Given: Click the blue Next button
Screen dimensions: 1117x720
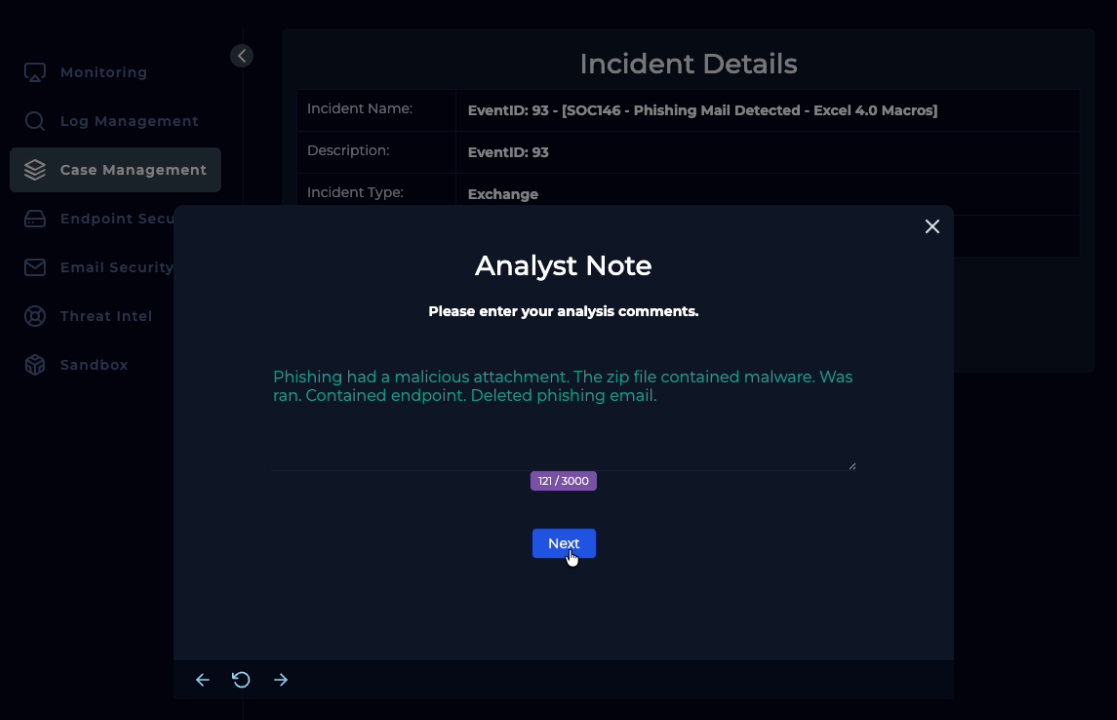Looking at the screenshot, I should tap(563, 543).
